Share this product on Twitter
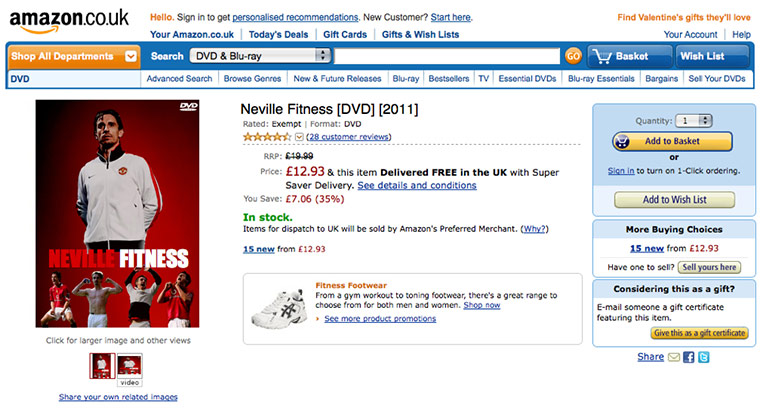The image size is (760, 413). tap(704, 357)
